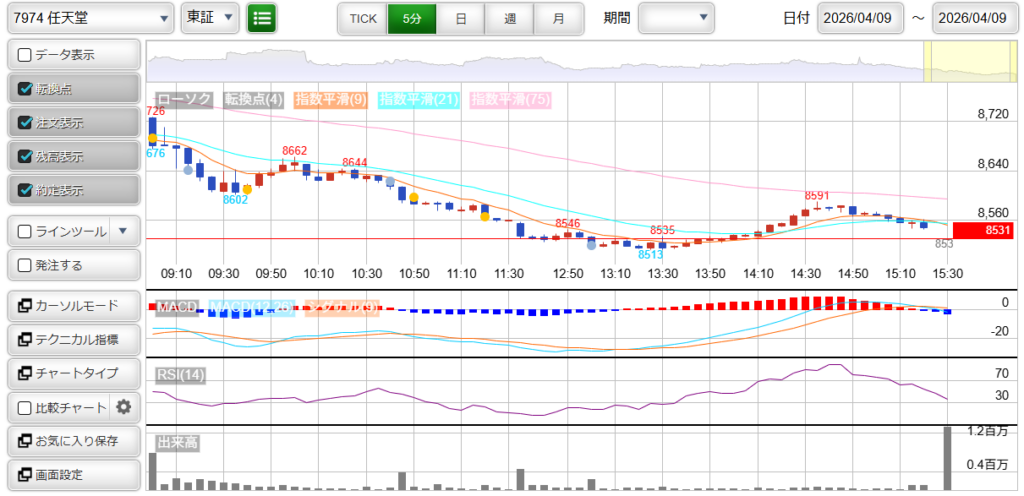
Task: Click お気に入り保存 to save favorite
Action: (72, 441)
